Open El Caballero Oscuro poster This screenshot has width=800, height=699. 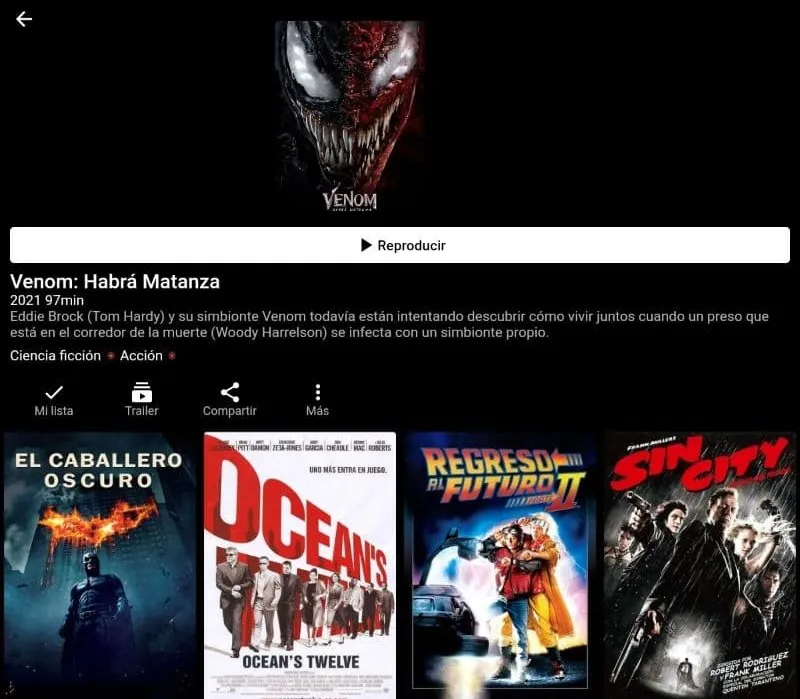pyautogui.click(x=97, y=560)
